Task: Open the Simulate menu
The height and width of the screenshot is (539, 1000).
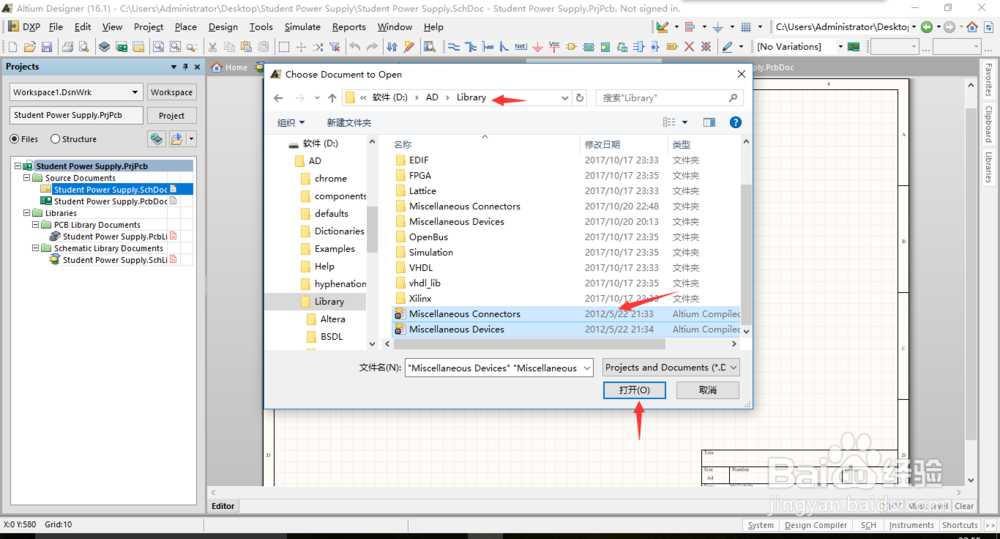Action: tap(302, 27)
